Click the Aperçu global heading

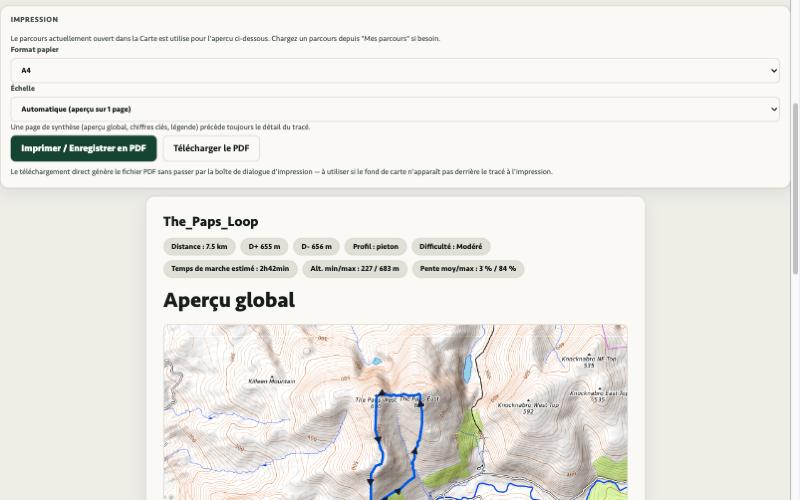[229, 300]
